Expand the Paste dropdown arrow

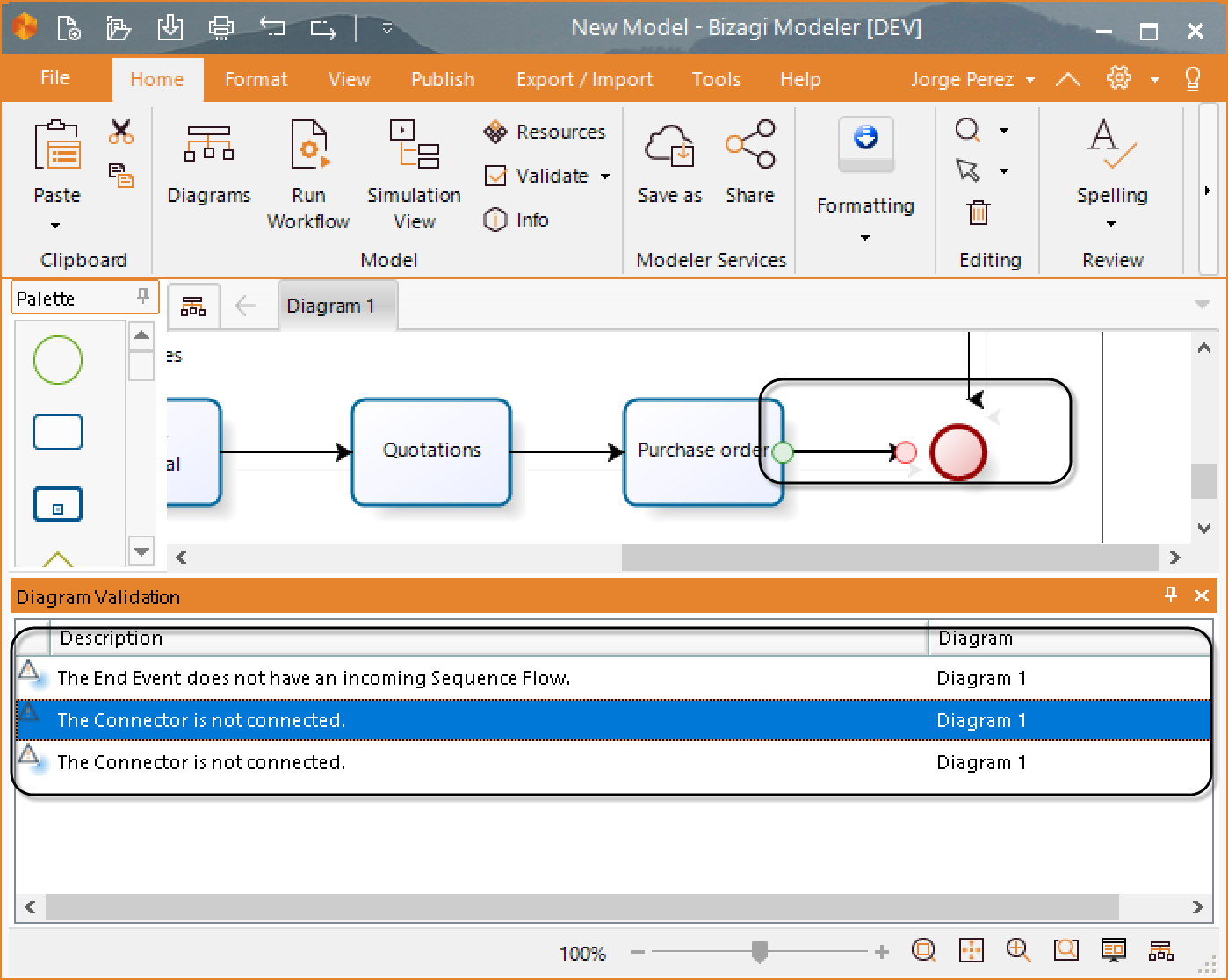(x=55, y=226)
